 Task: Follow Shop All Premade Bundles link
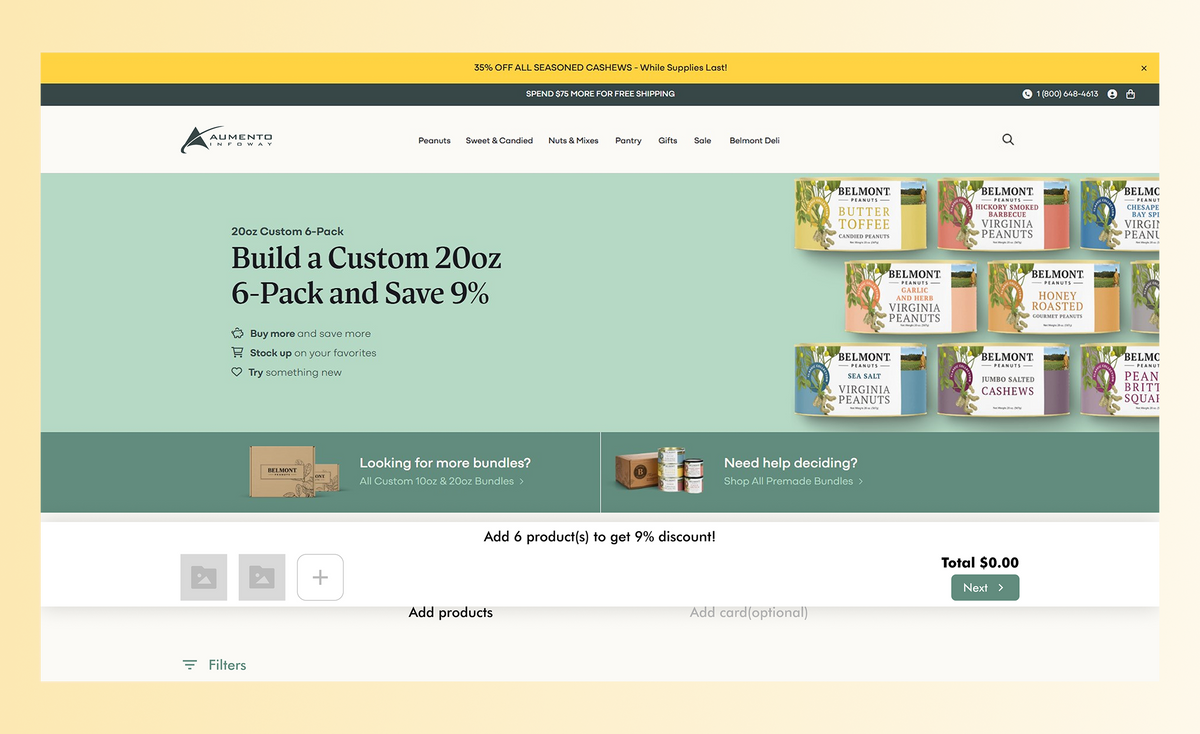click(793, 481)
